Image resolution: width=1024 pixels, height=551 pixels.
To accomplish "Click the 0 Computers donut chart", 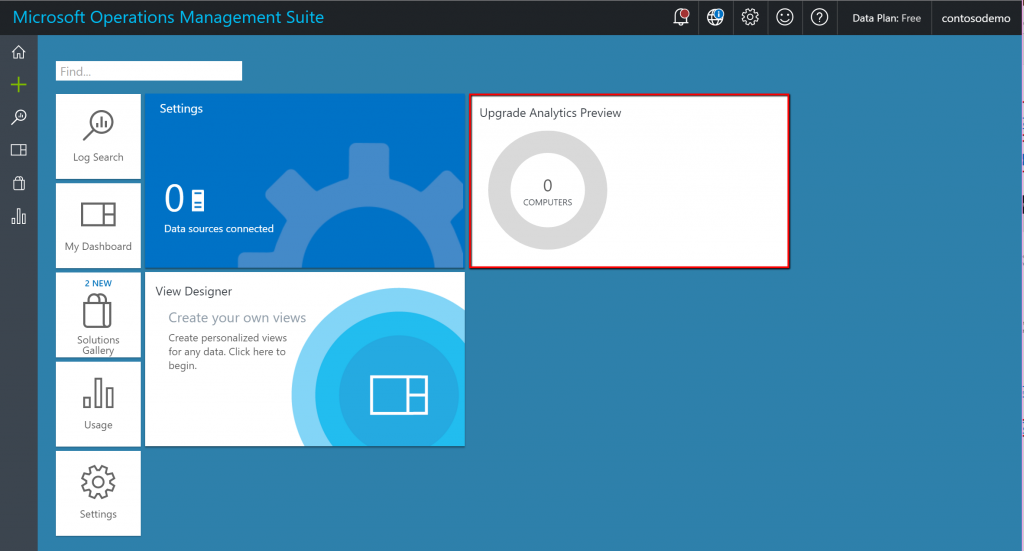I will (x=547, y=190).
